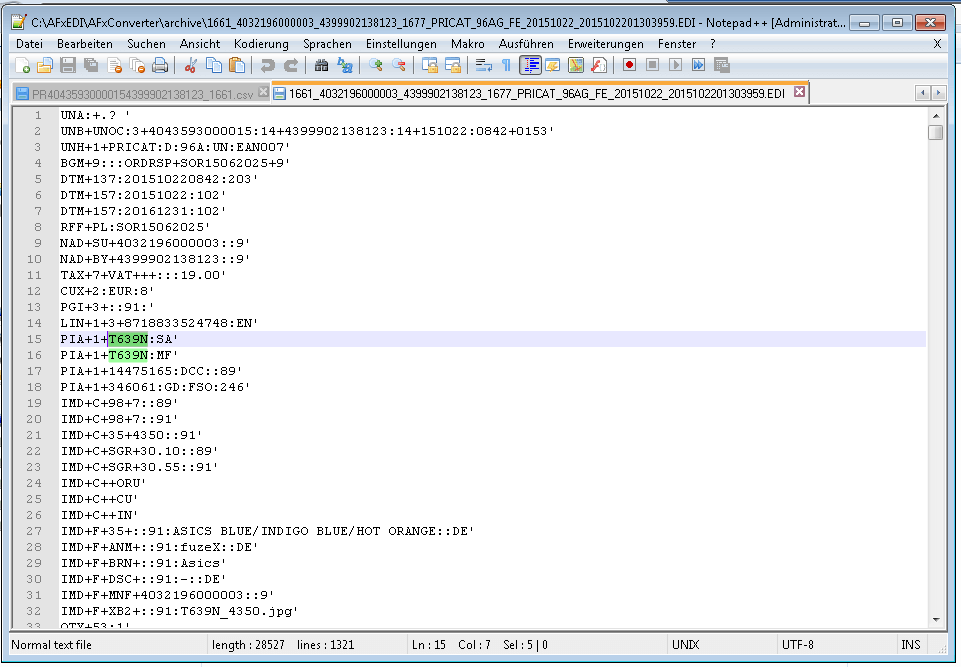The width and height of the screenshot is (961, 667).
Task: Toggle INS insert mode in status bar
Action: [911, 645]
